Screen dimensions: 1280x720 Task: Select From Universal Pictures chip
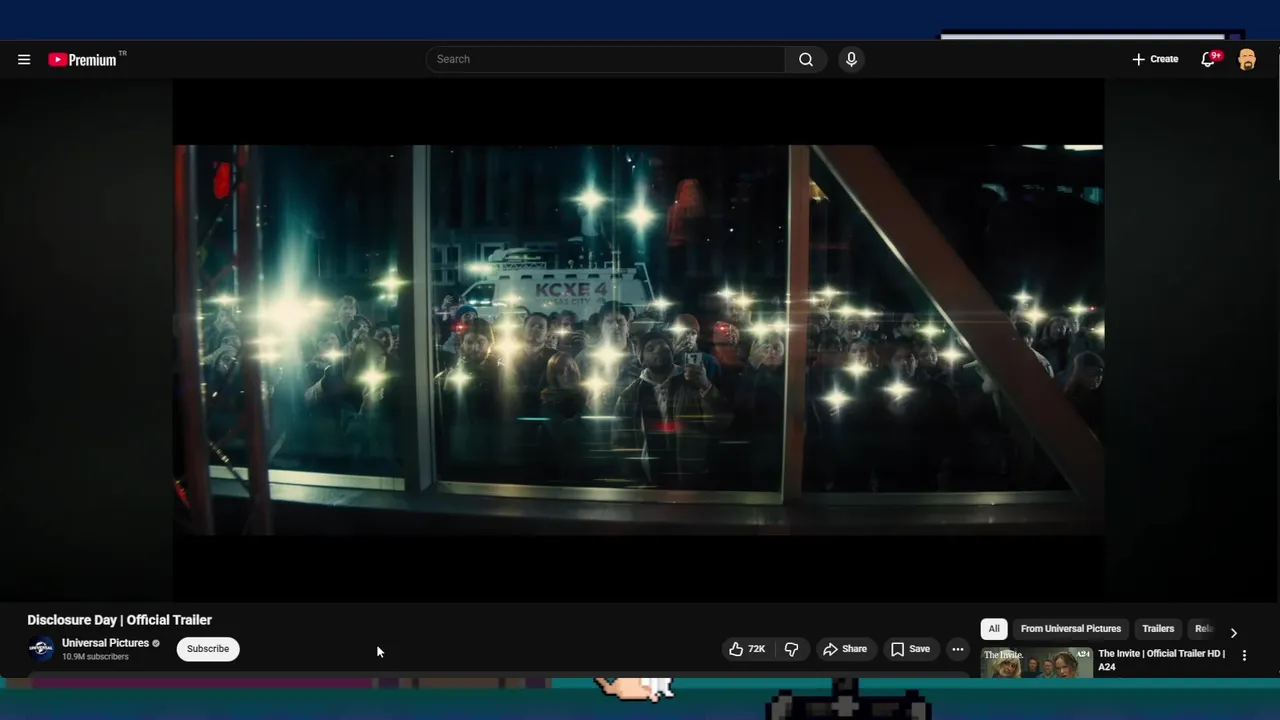[1070, 629]
